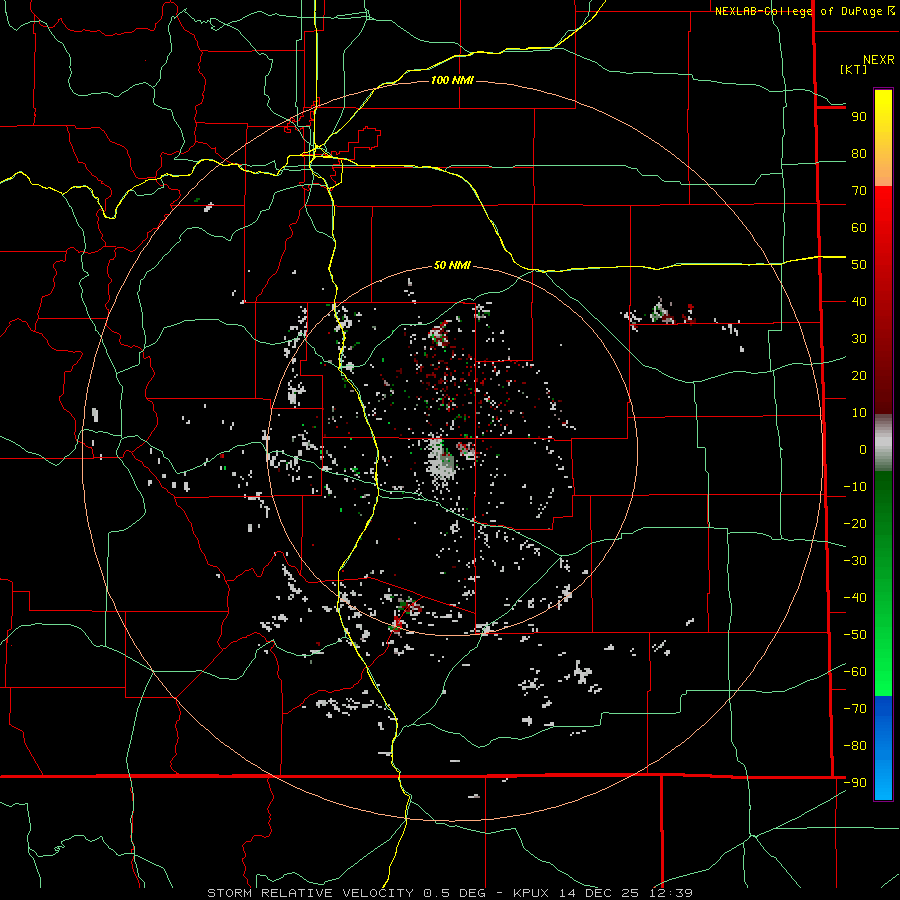This screenshot has width=900, height=900.
Task: Click the NEXR label above the color scale
Action: [878, 60]
